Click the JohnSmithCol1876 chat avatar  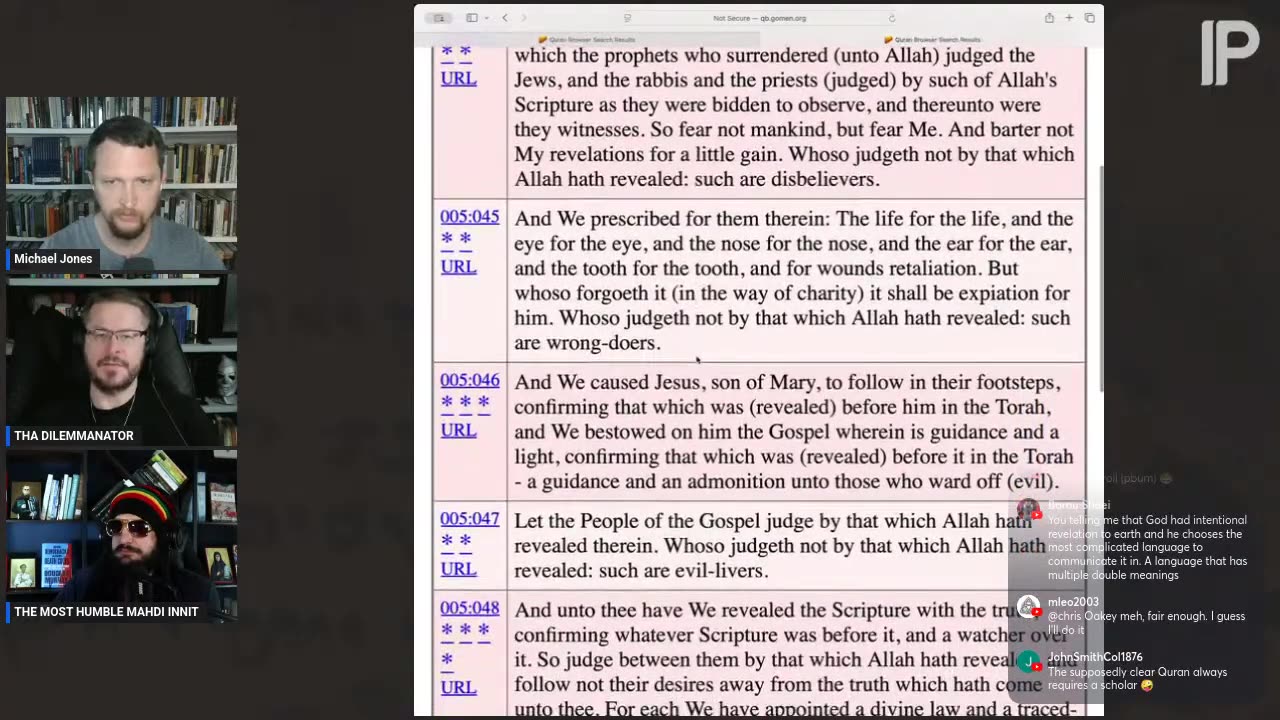(1028, 662)
